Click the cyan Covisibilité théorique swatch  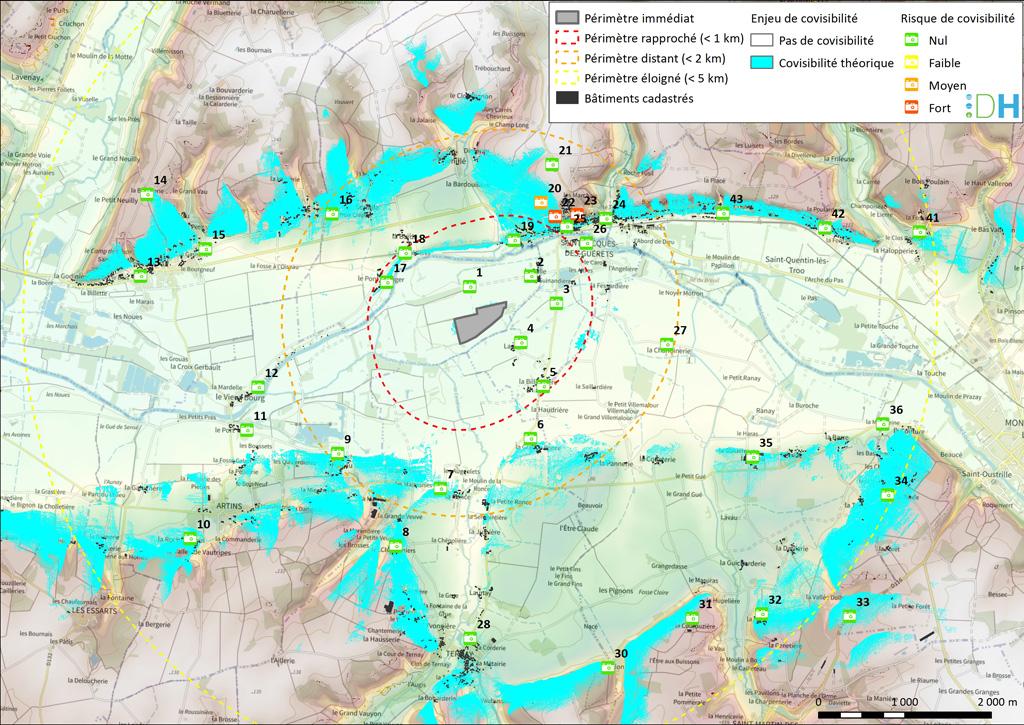click(x=761, y=63)
